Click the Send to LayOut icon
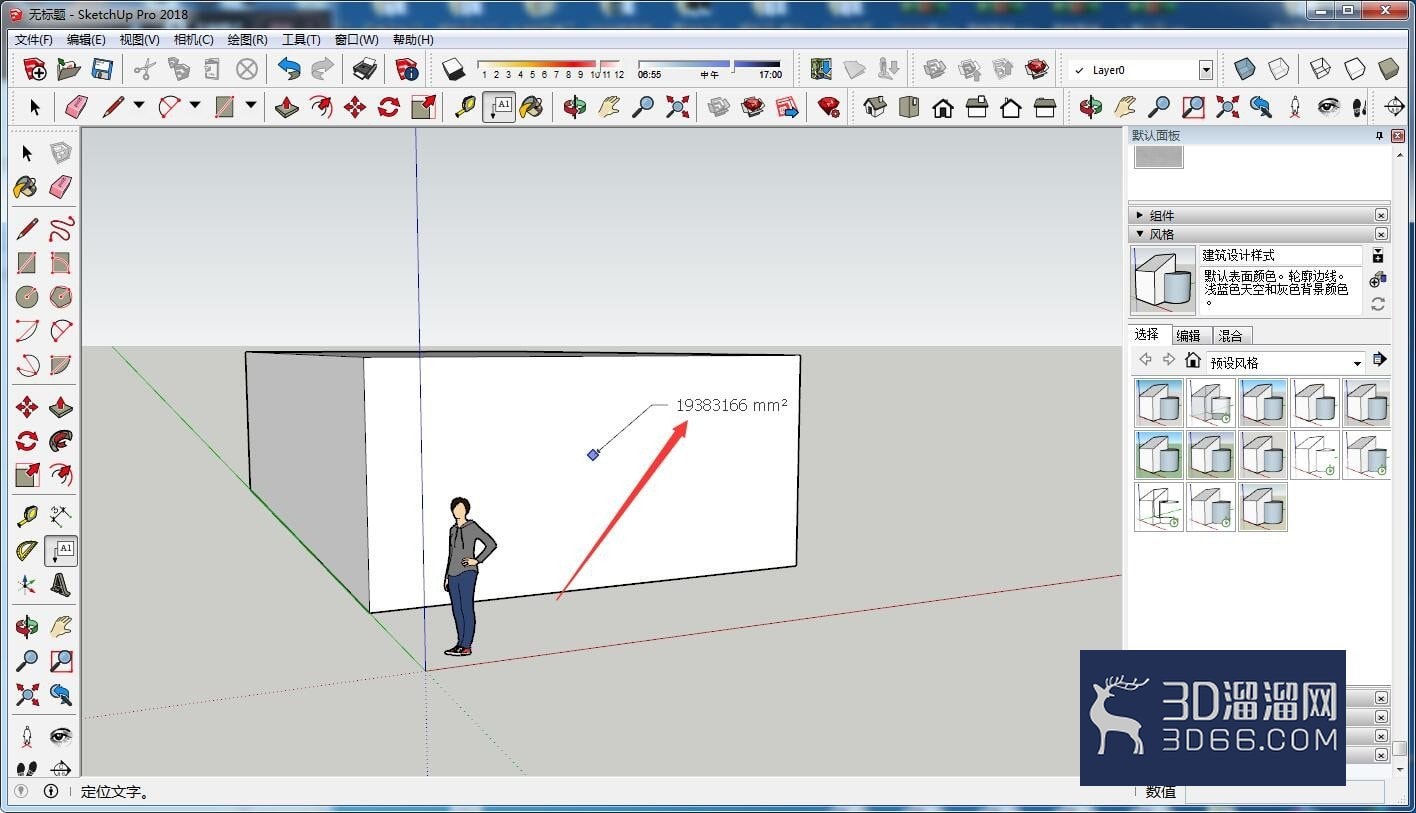 [787, 107]
